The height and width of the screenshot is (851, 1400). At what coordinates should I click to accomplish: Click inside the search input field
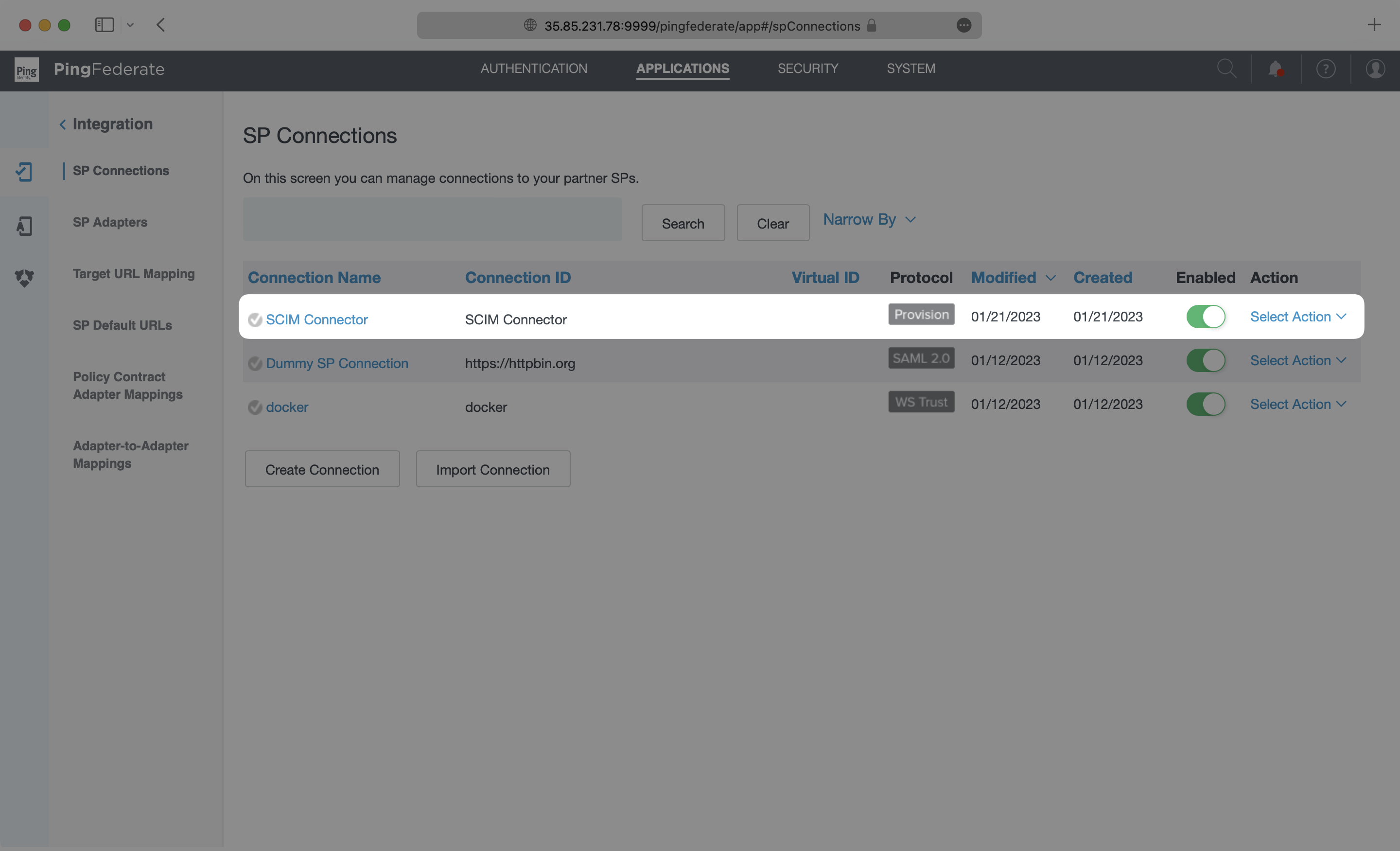(x=432, y=220)
